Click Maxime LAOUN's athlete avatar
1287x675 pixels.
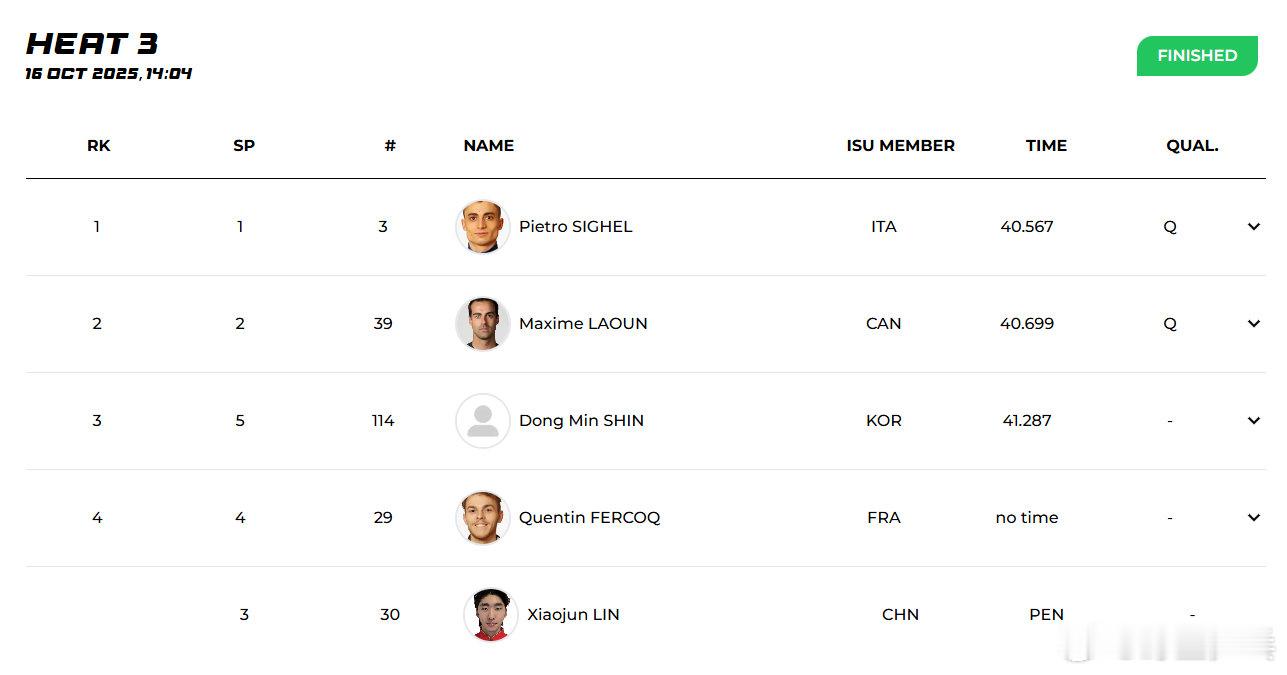483,324
